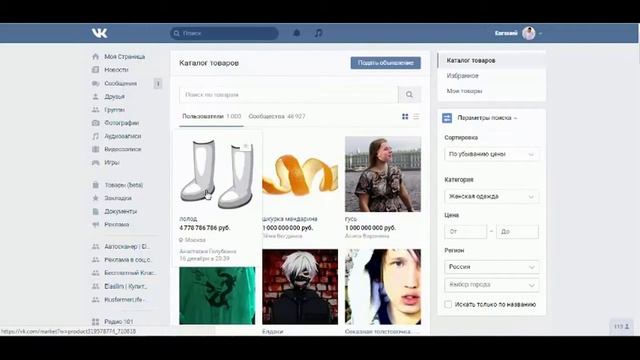Select Мои товары in right menu
Image resolution: width=640 pixels, height=360 pixels.
(492, 91)
